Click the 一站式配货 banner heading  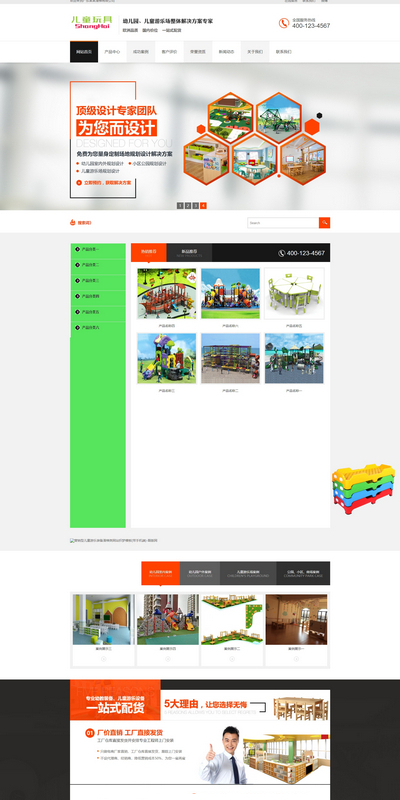click(x=115, y=708)
